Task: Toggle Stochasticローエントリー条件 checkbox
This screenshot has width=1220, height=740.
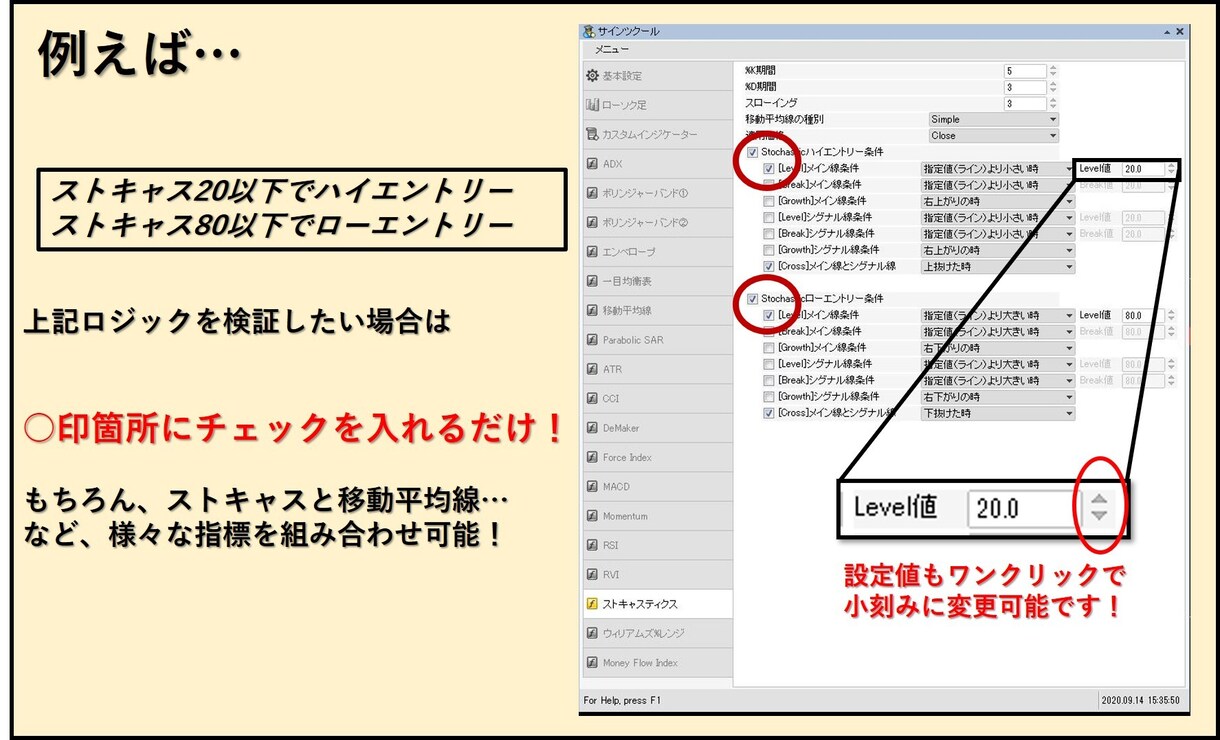Action: pos(753,299)
